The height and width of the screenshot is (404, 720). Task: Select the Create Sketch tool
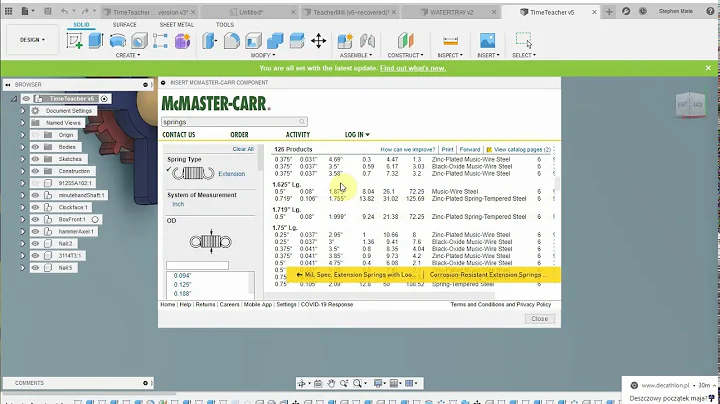pos(74,41)
